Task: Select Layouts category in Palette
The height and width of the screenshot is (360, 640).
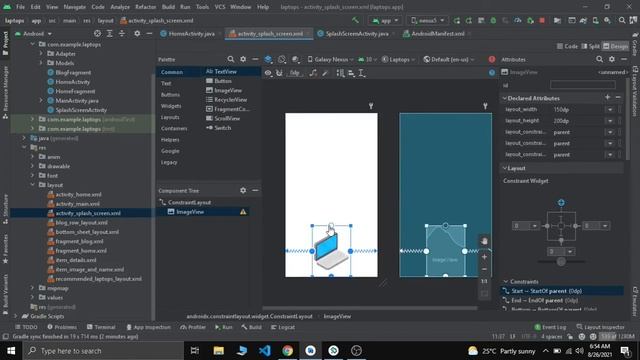Action: (x=170, y=117)
